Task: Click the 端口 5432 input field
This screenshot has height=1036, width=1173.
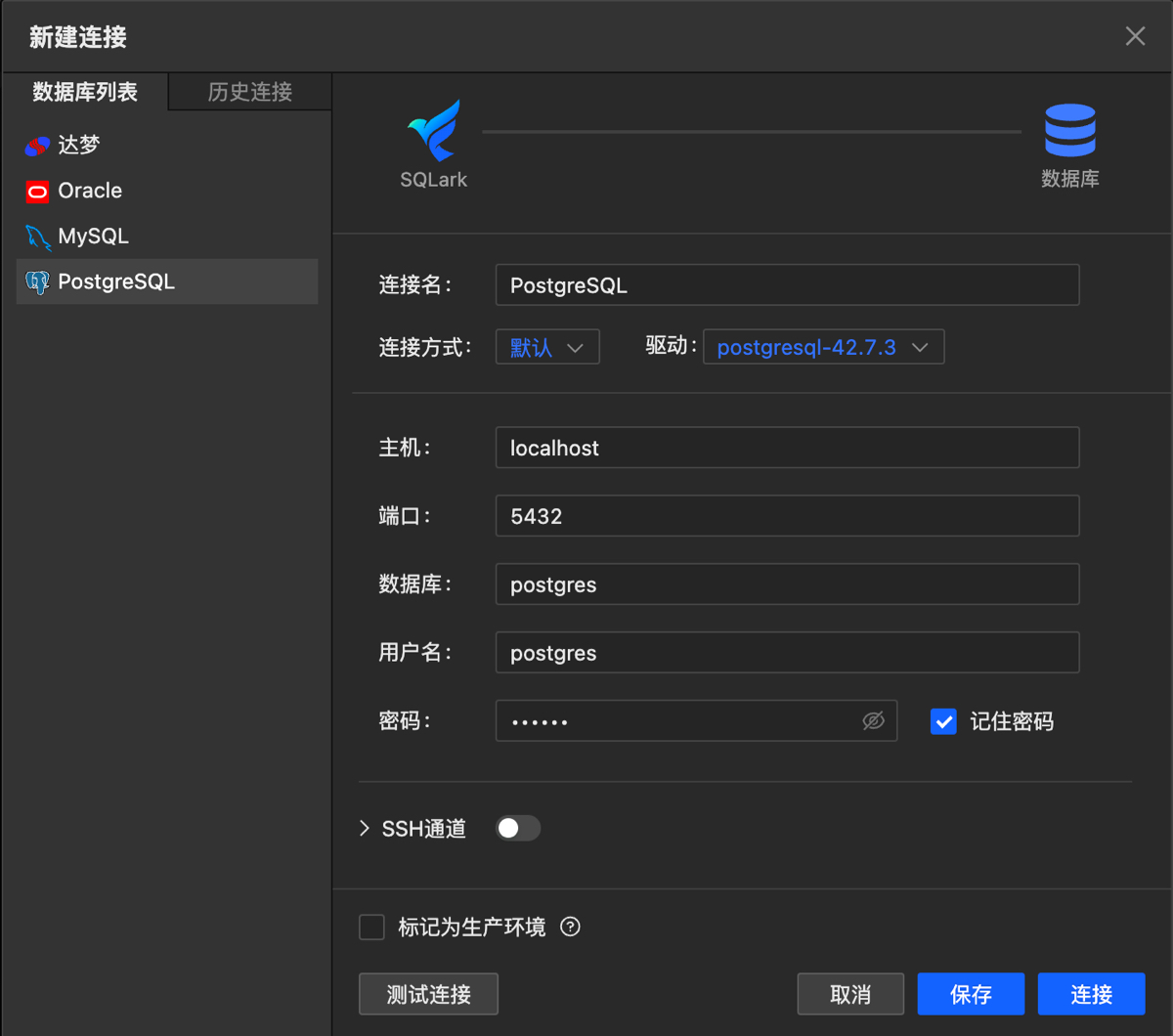Action: point(787,516)
